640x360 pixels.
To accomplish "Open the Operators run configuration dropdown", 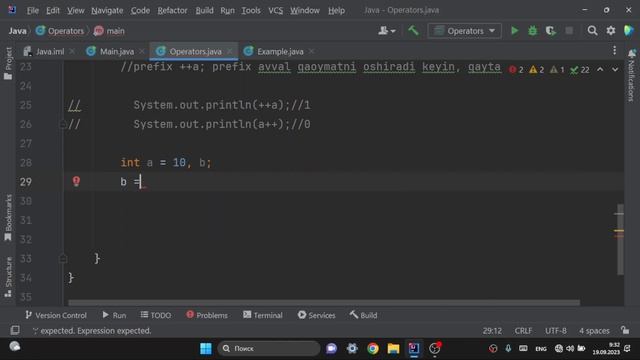I will pos(464,31).
